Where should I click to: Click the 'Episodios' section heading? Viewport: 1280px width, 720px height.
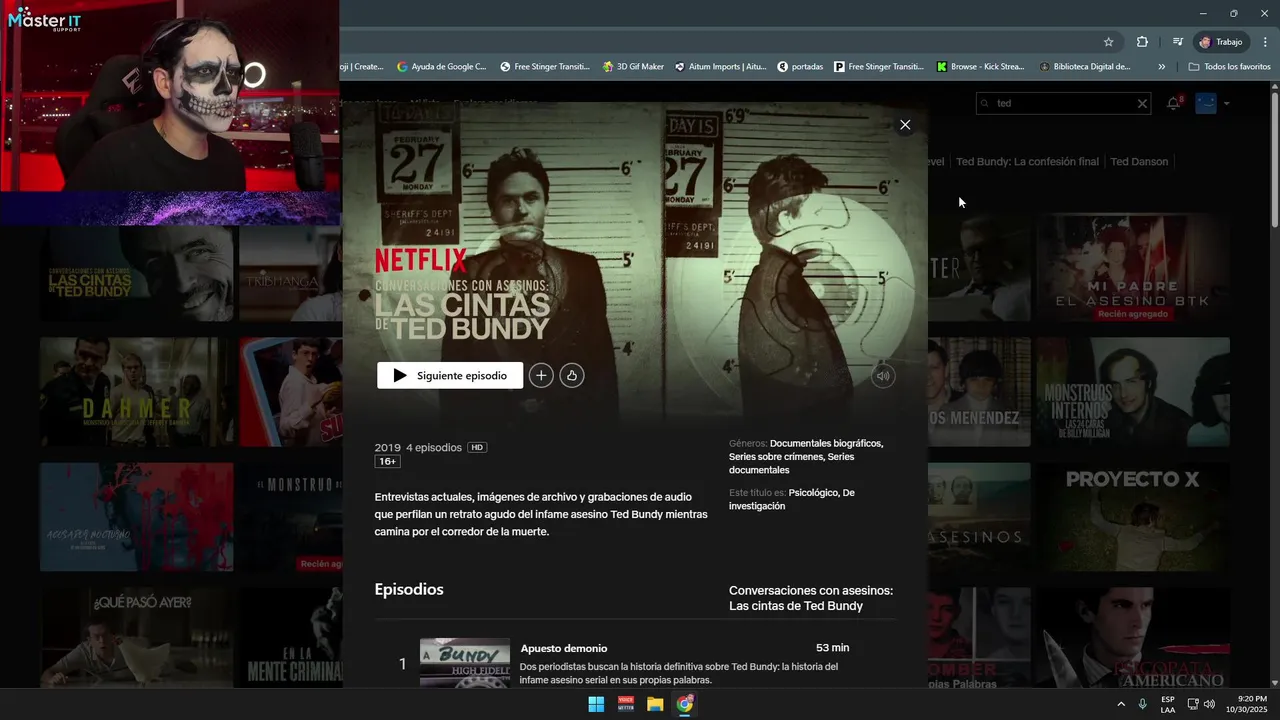click(409, 589)
